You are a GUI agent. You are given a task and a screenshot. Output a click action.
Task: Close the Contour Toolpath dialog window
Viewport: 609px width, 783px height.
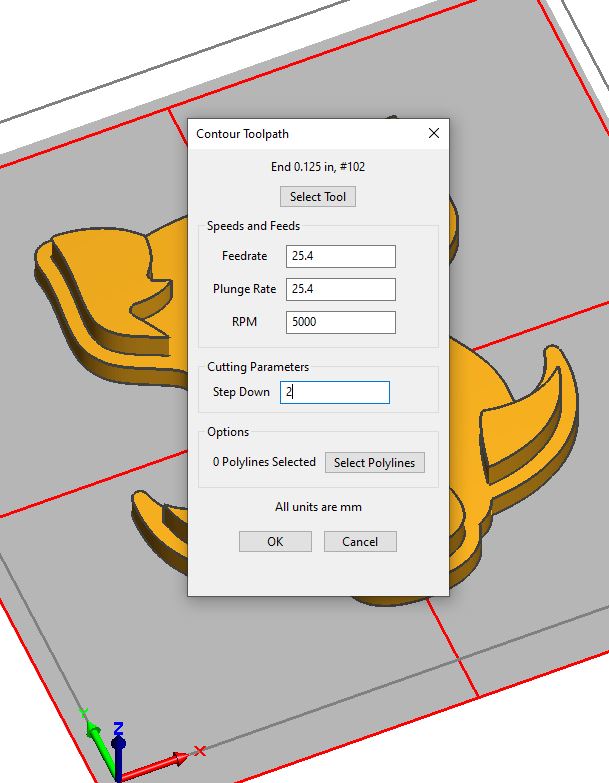434,133
